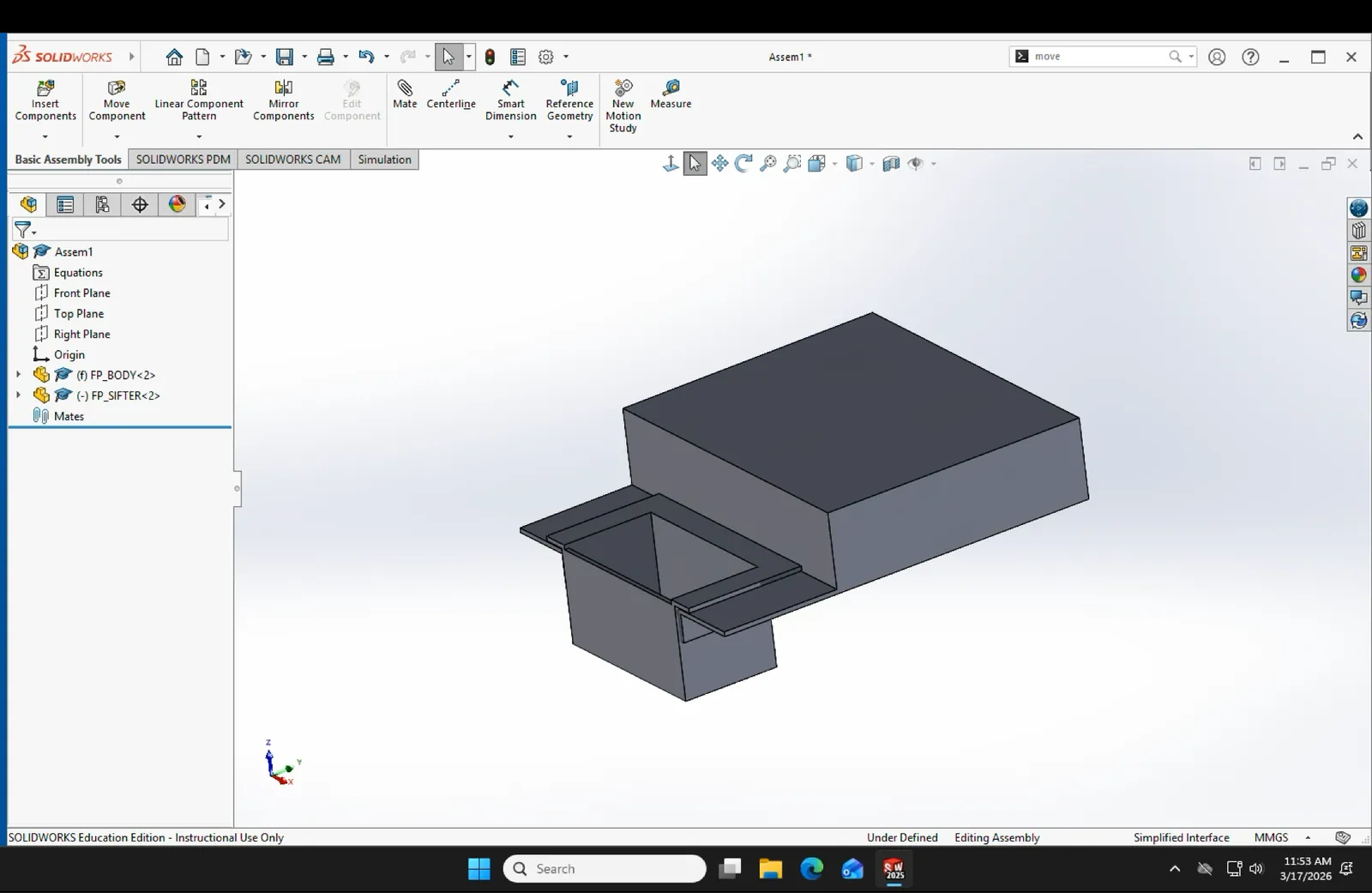
Task: Click Zoom to Fit in view toolbar
Action: pyautogui.click(x=768, y=163)
